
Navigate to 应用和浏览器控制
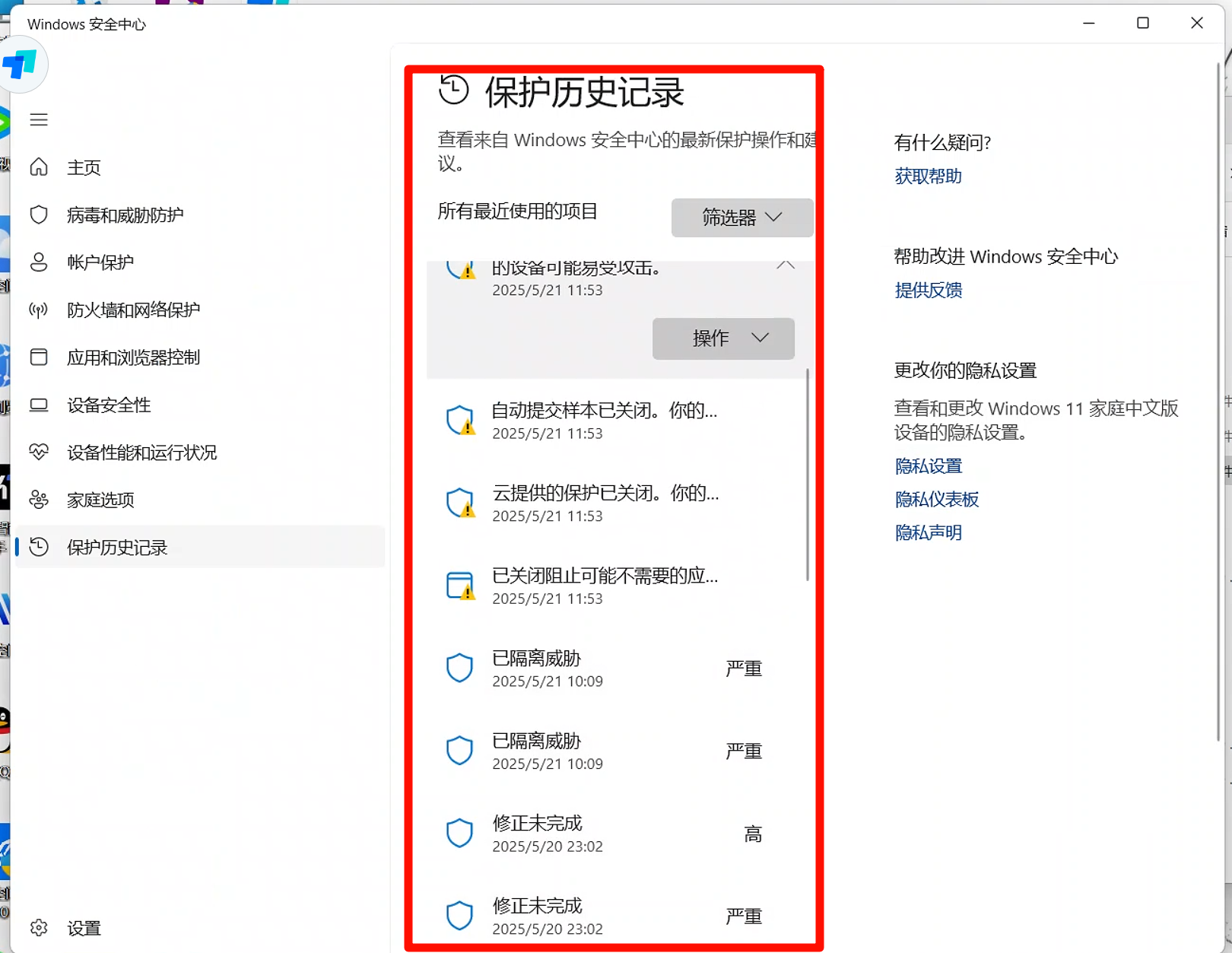200,357
